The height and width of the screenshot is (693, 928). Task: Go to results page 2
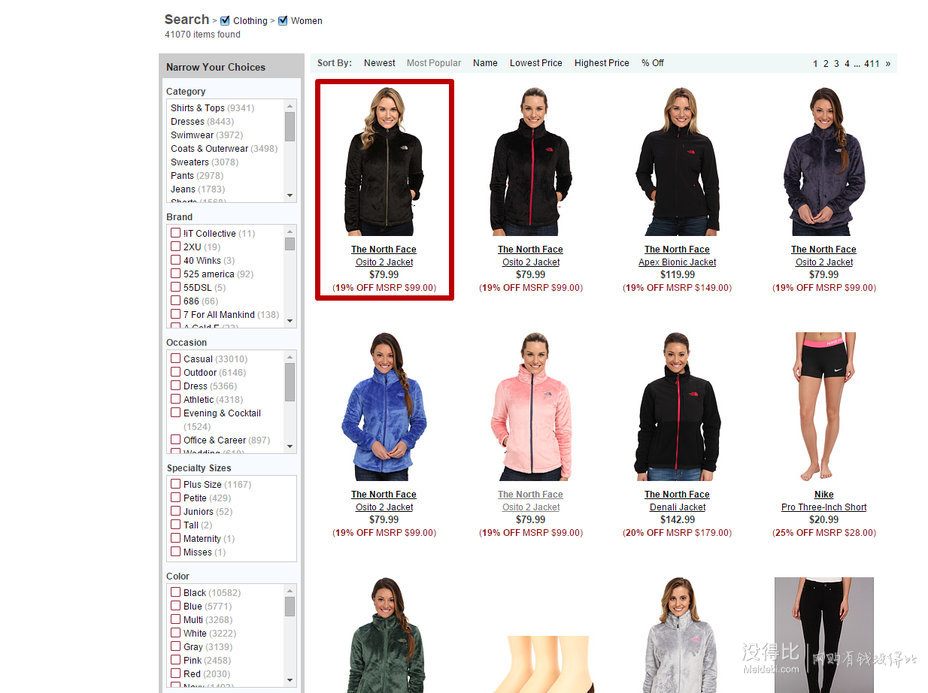click(826, 64)
